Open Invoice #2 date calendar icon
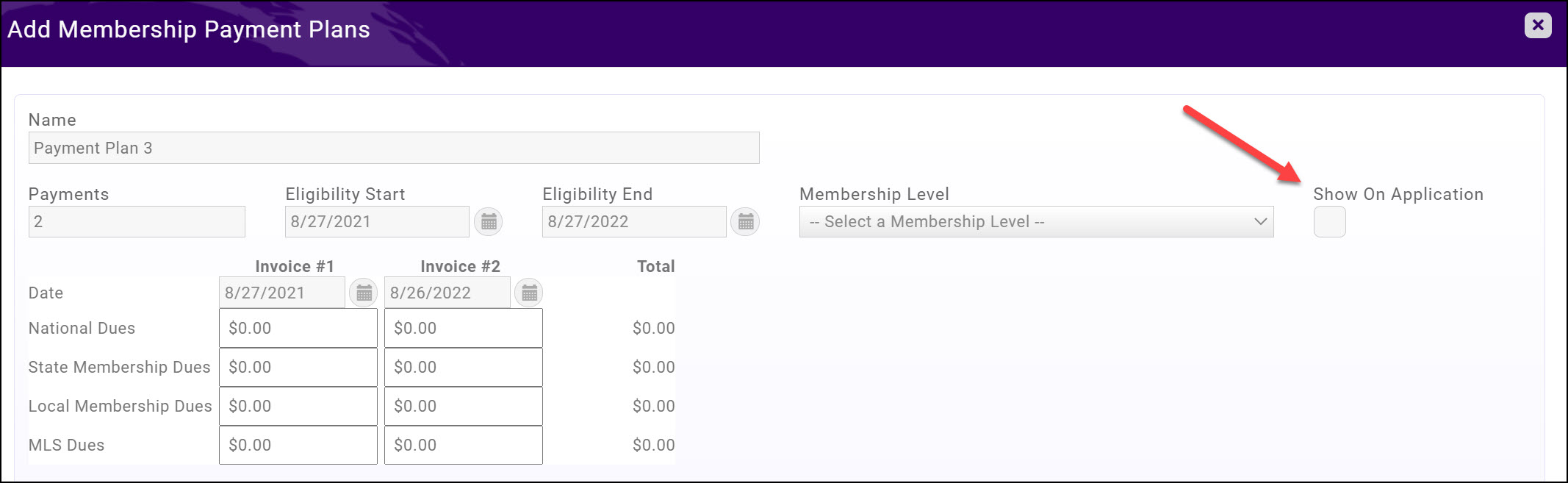 click(529, 293)
